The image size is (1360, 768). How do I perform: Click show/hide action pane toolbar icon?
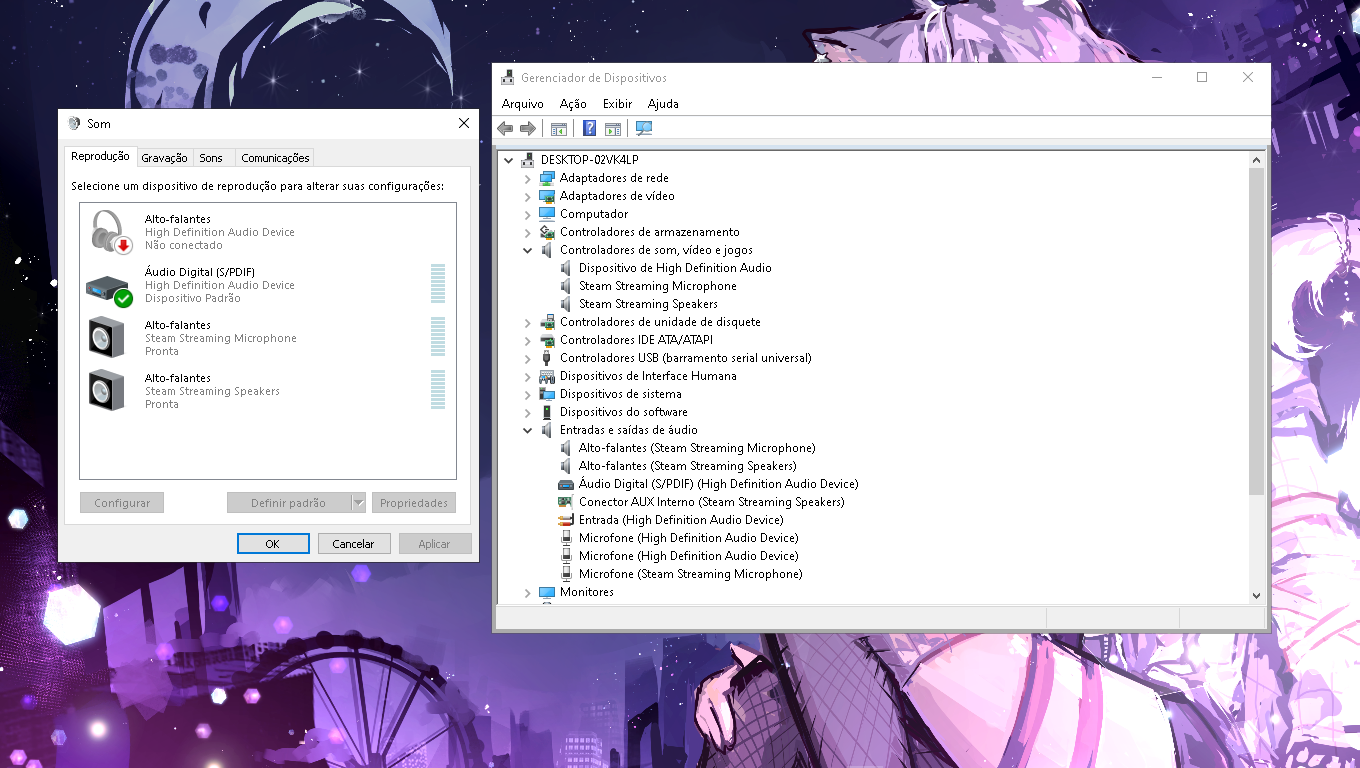coord(613,128)
